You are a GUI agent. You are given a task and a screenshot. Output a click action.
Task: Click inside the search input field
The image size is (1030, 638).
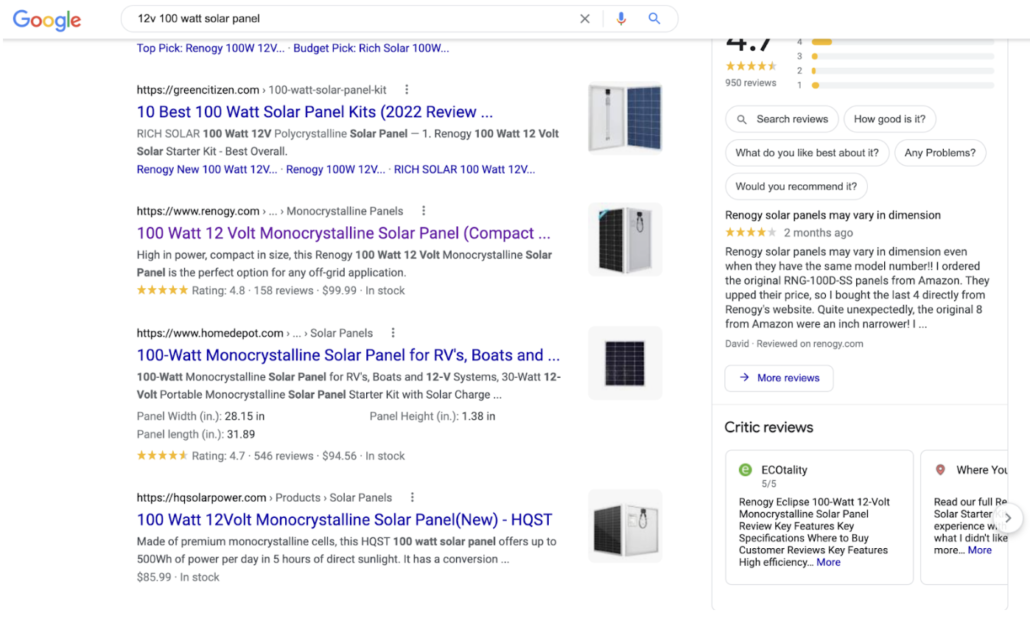300,18
